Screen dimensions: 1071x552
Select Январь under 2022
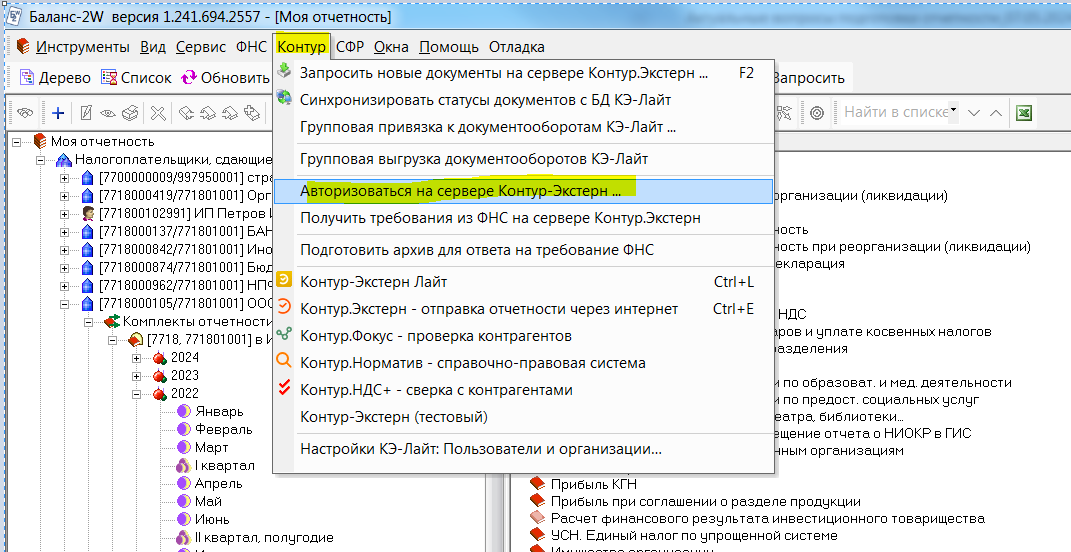coord(219,411)
